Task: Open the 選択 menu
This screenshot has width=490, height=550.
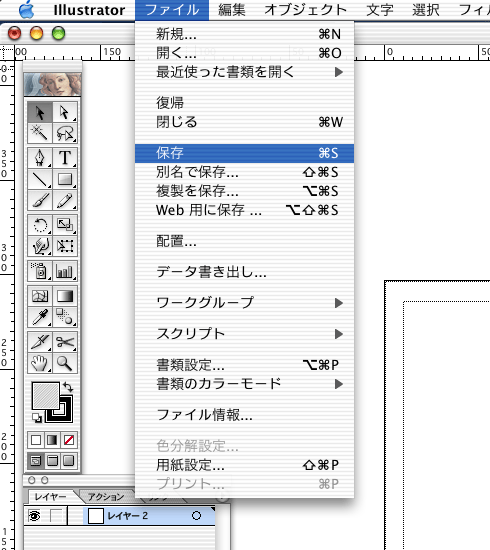Action: click(x=426, y=10)
